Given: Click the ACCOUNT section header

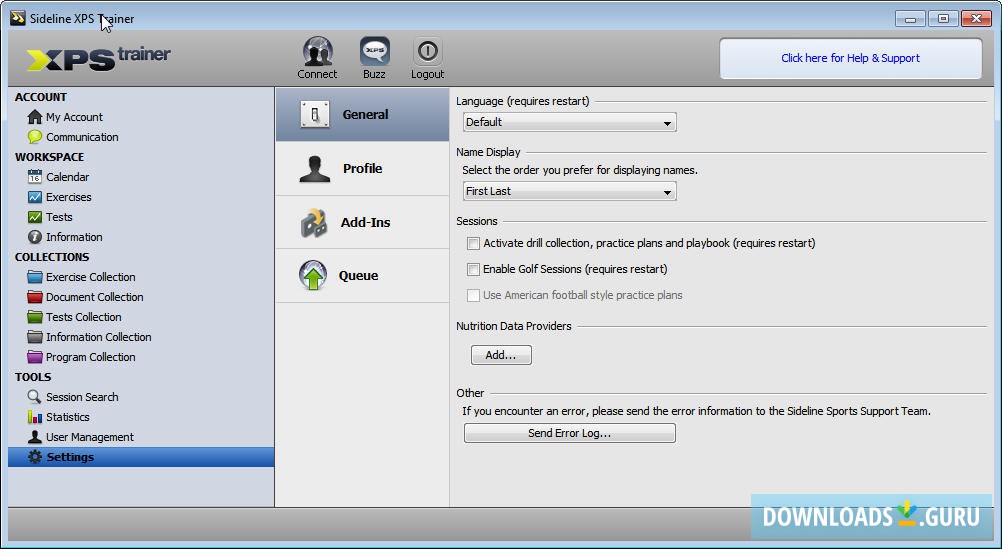Looking at the screenshot, I should [41, 97].
